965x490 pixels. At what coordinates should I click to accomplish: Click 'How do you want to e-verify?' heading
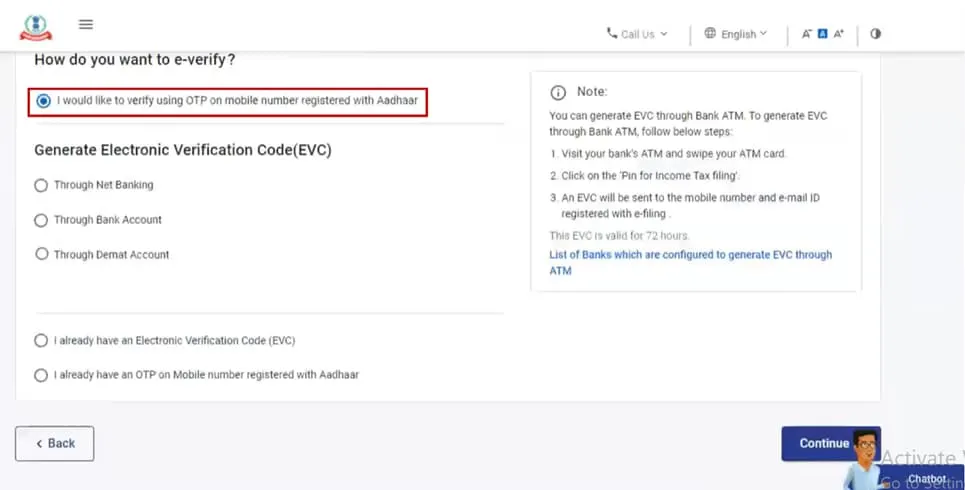point(135,60)
